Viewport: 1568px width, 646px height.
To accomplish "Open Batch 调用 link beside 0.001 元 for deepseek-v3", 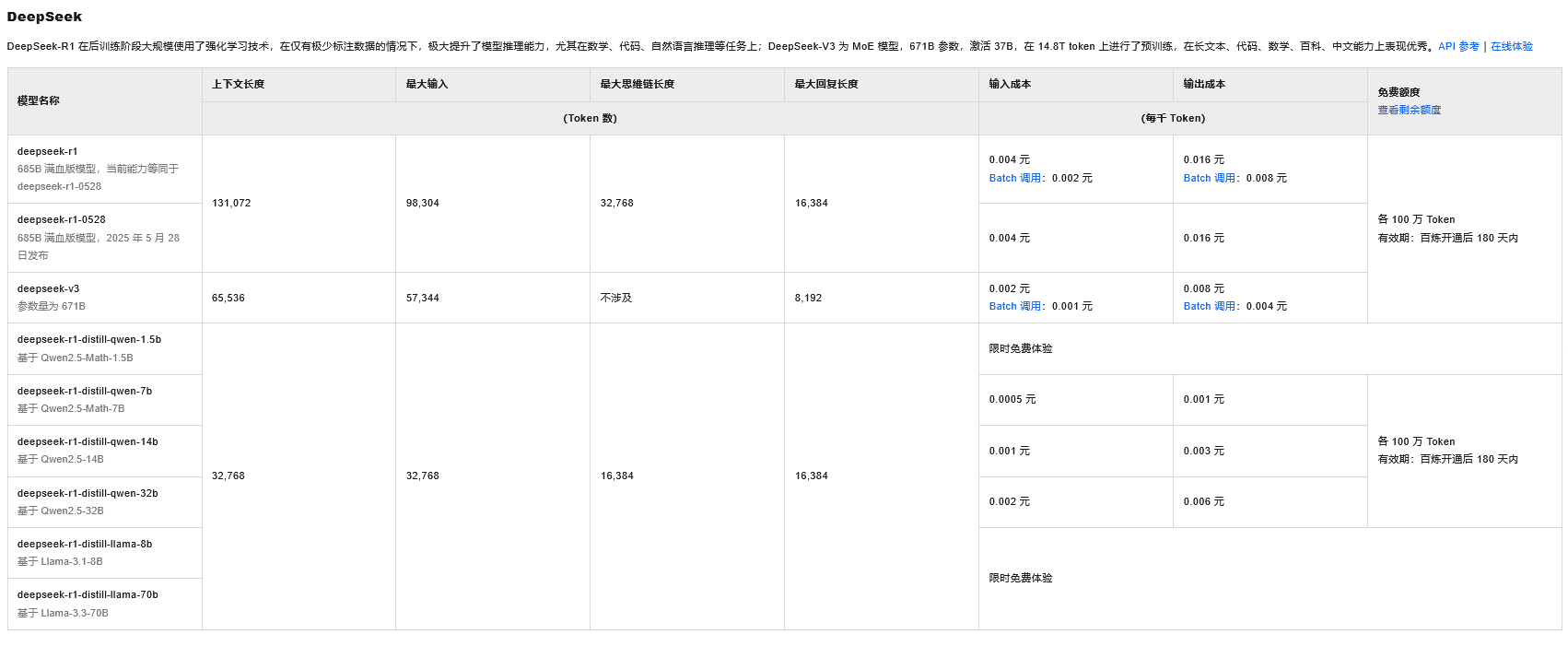I will point(1016,306).
